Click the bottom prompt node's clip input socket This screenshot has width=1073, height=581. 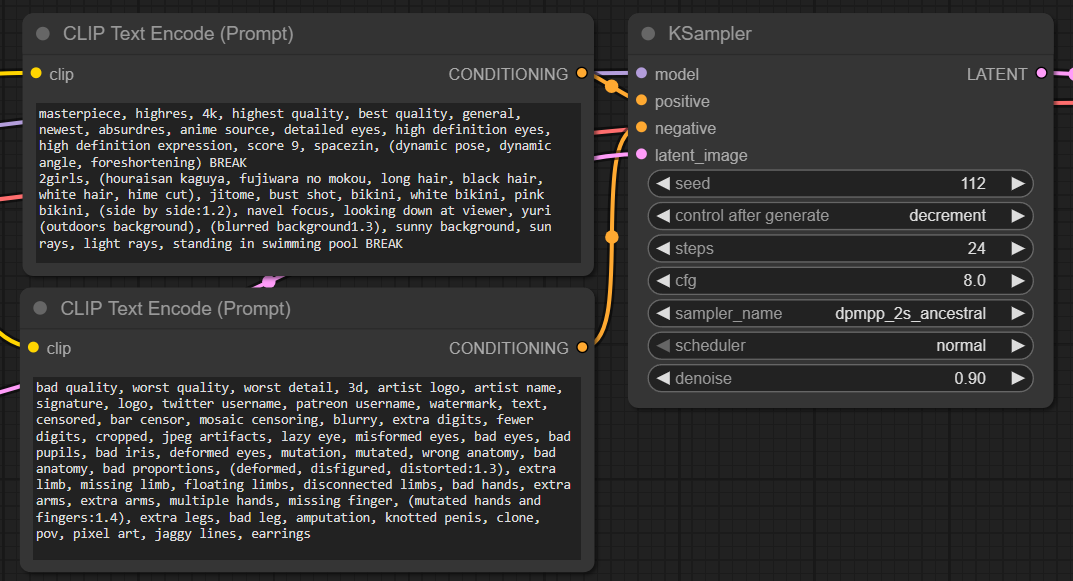34,348
